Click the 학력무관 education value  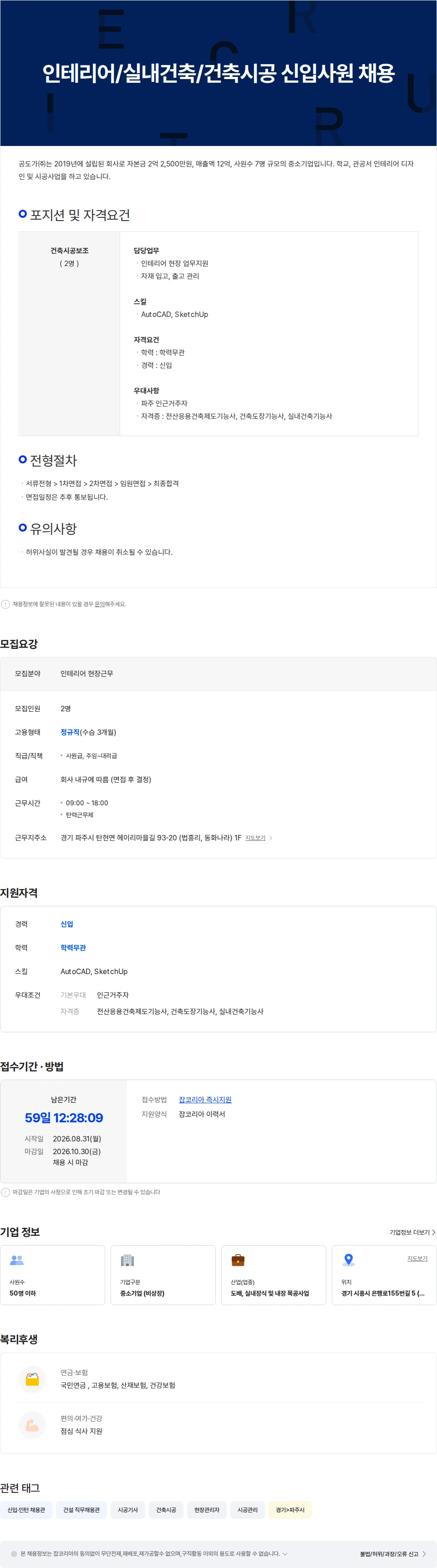click(x=73, y=948)
